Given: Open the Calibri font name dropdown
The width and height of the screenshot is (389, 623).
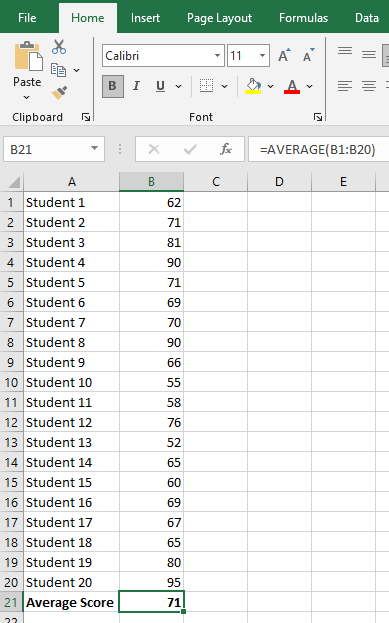Looking at the screenshot, I should pyautogui.click(x=217, y=55).
